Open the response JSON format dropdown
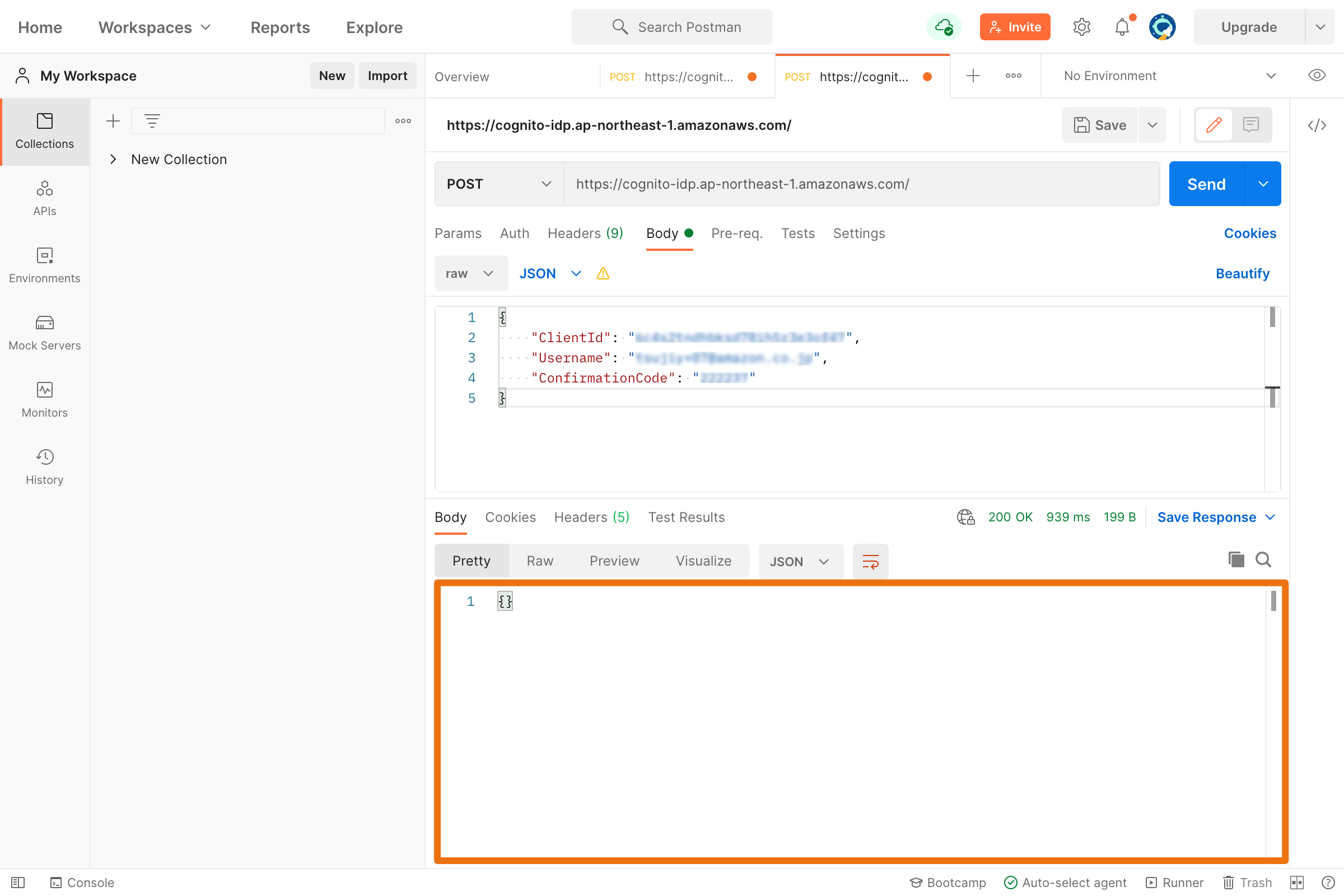 pyautogui.click(x=800, y=562)
